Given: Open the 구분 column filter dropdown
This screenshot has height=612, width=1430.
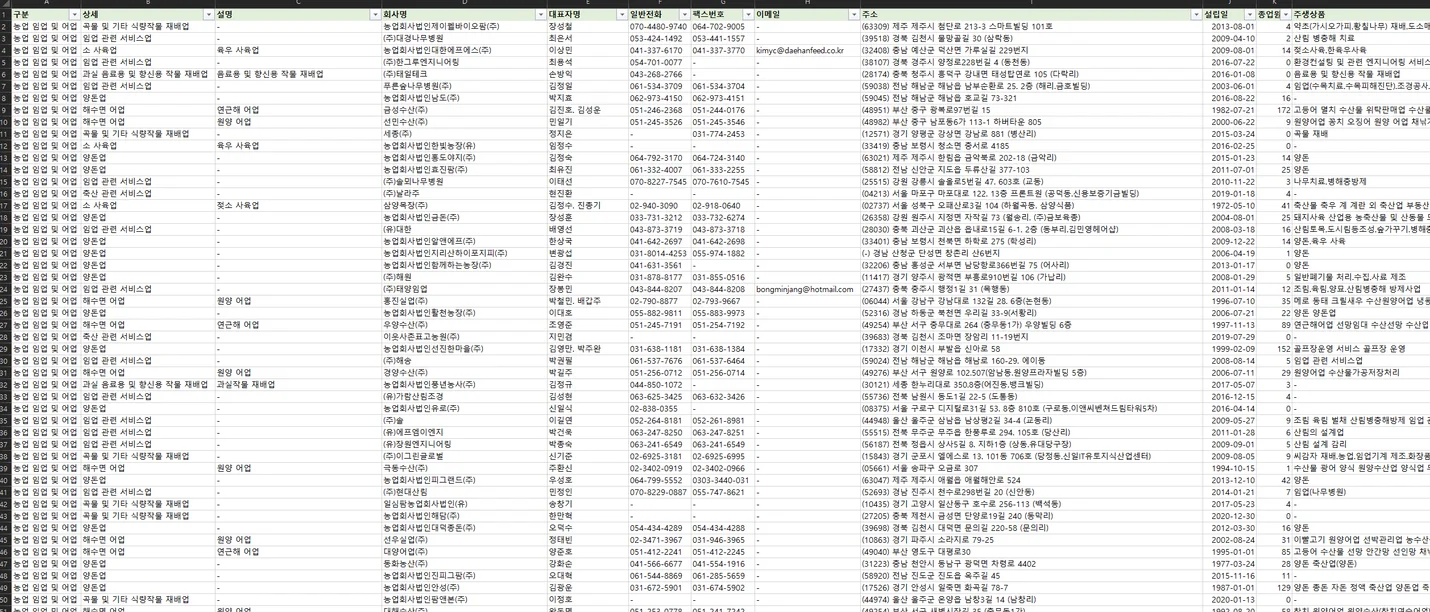Looking at the screenshot, I should click(x=73, y=15).
